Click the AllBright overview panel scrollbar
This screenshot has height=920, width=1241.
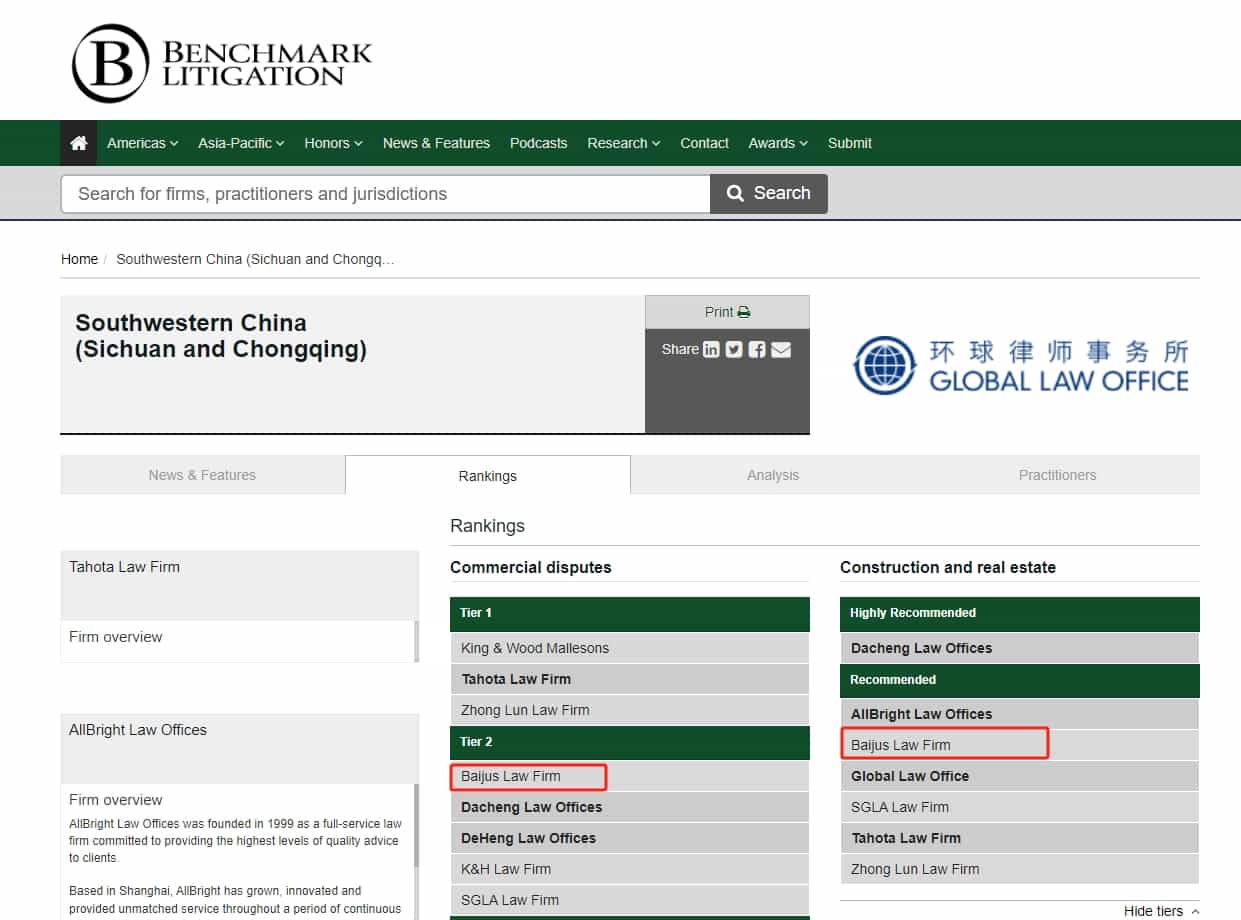[x=416, y=826]
